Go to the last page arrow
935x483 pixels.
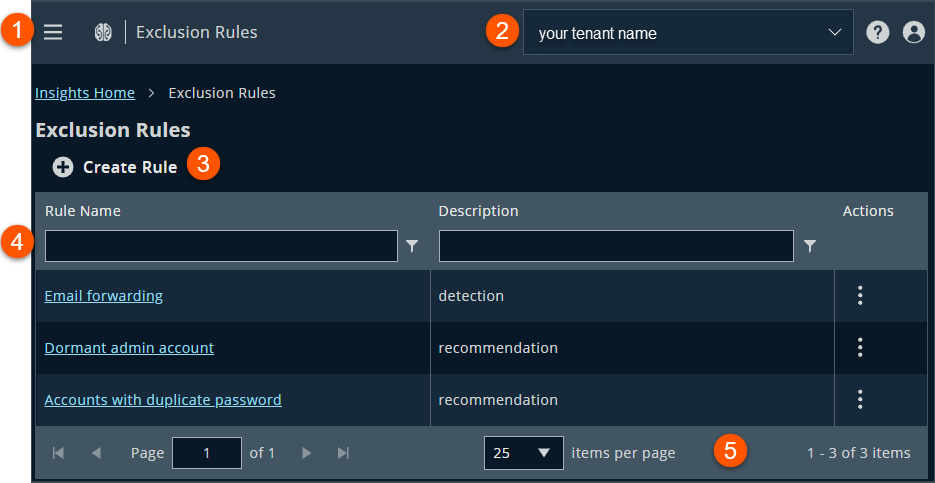click(x=343, y=453)
